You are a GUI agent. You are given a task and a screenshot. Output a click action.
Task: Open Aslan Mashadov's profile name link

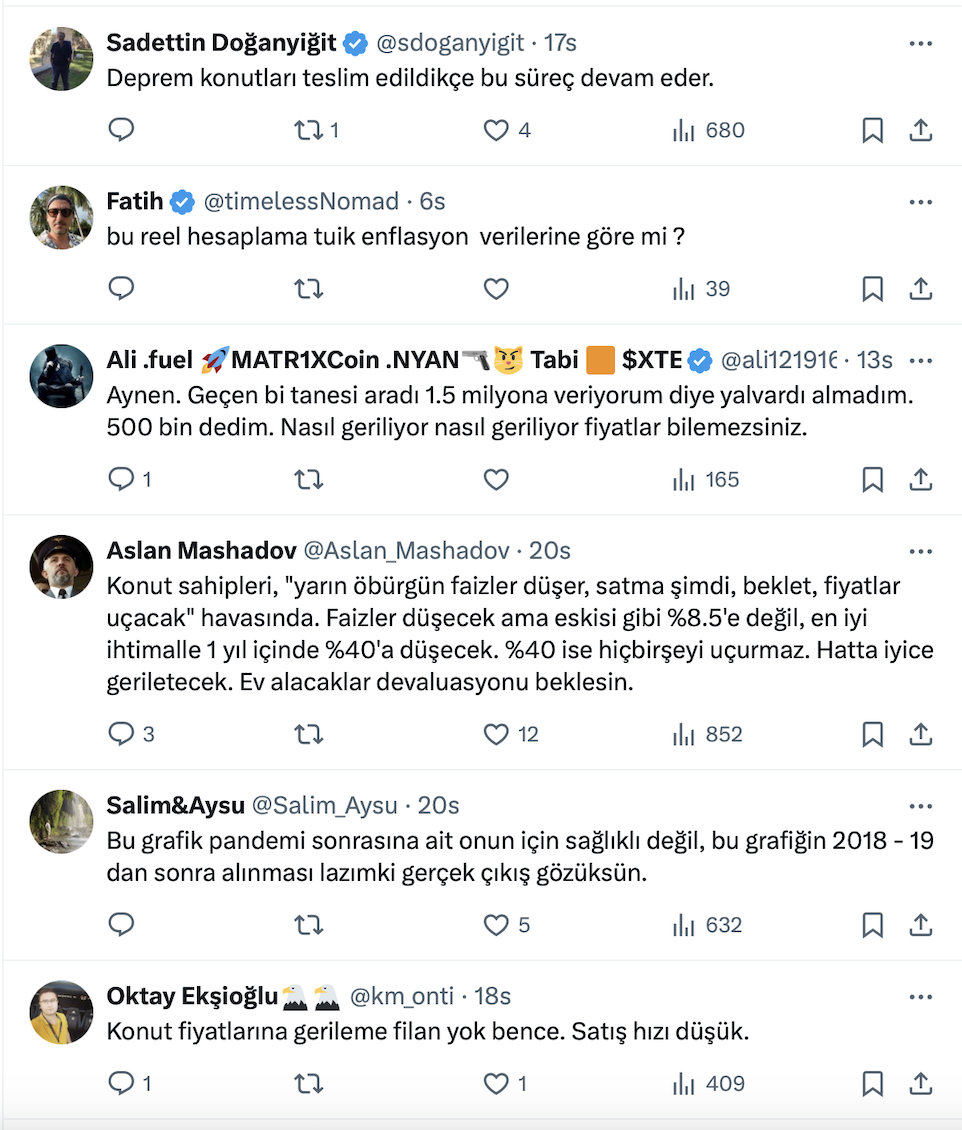pos(201,551)
